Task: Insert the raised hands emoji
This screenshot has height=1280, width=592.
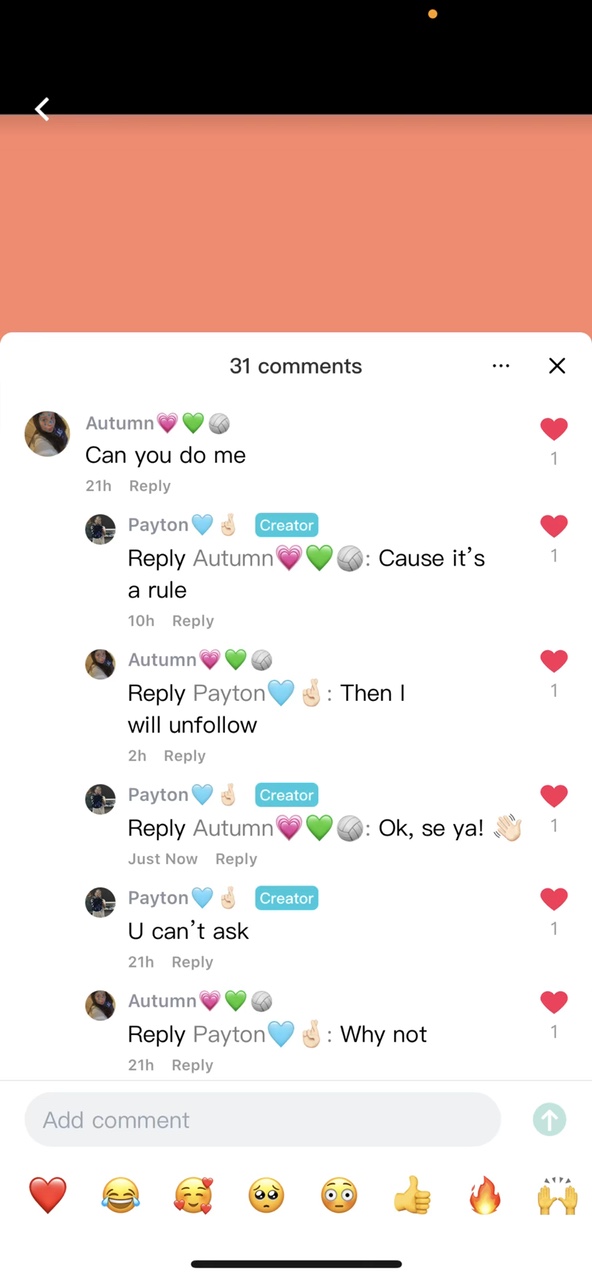Action: click(x=558, y=1195)
